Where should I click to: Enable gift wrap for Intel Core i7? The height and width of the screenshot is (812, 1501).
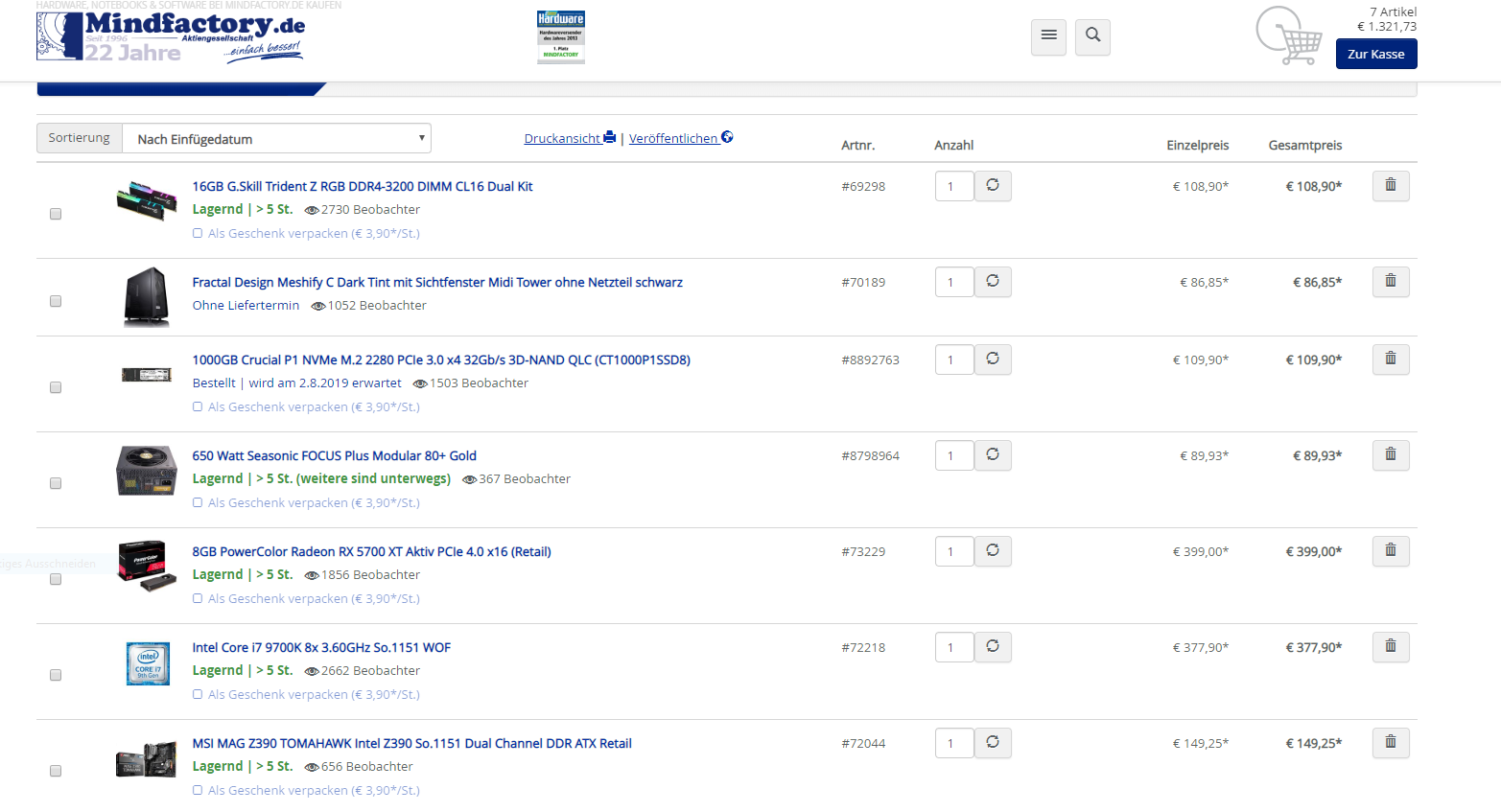tap(198, 694)
